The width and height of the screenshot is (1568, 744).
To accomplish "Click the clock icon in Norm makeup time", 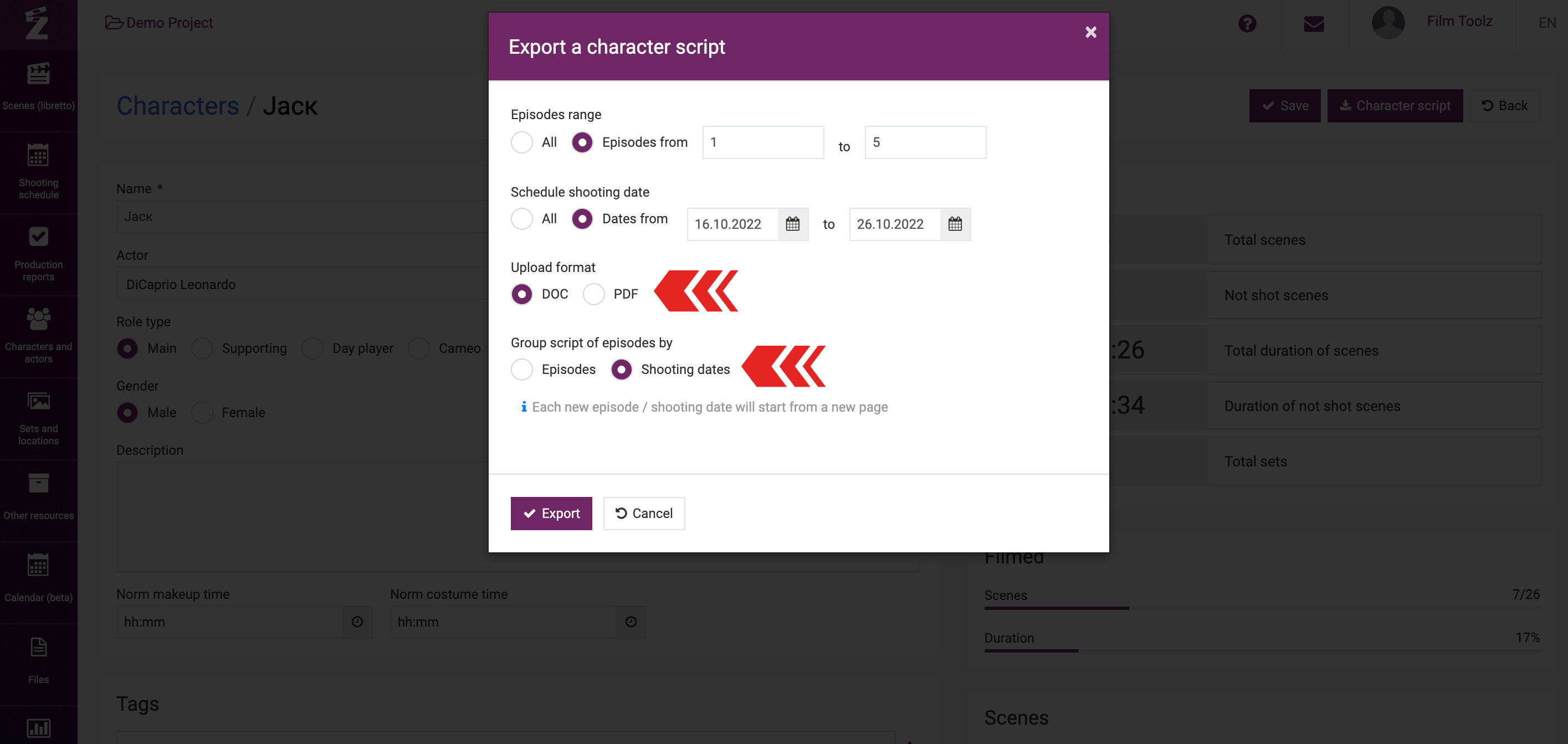I will point(357,622).
